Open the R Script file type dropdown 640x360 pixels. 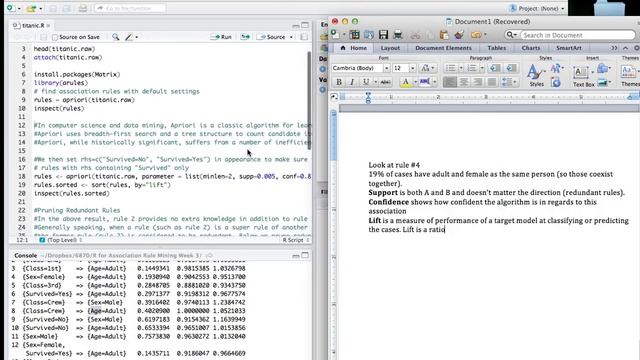pos(296,240)
